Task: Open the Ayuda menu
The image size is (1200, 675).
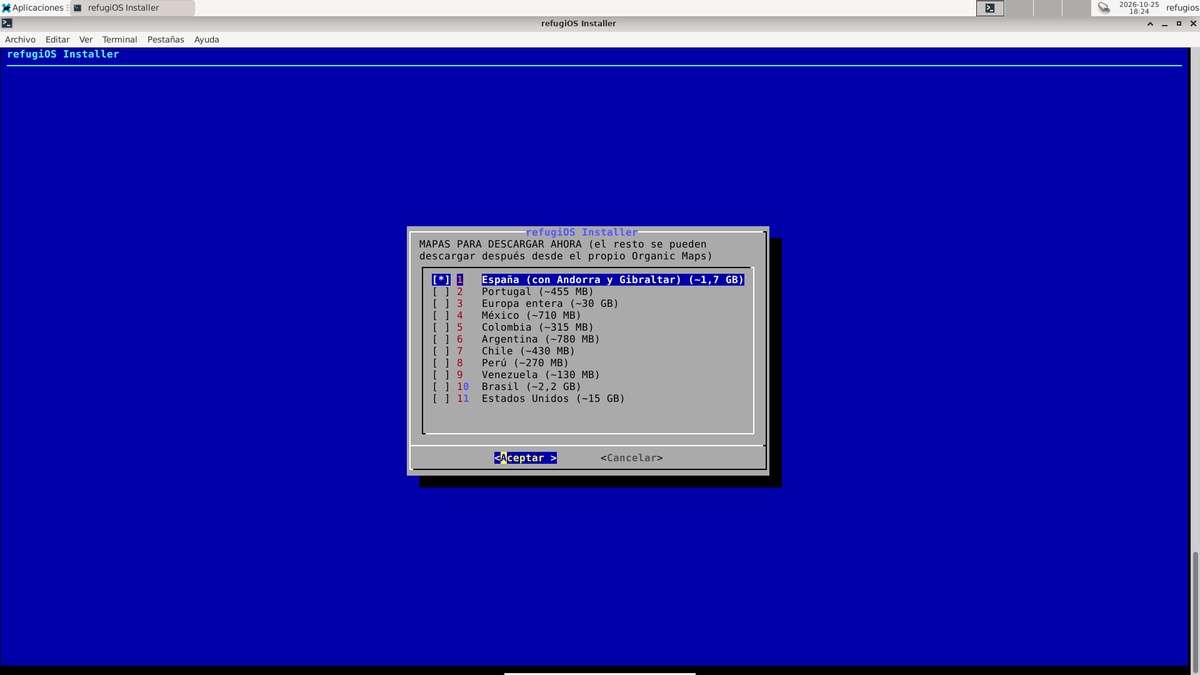Action: pos(206,40)
